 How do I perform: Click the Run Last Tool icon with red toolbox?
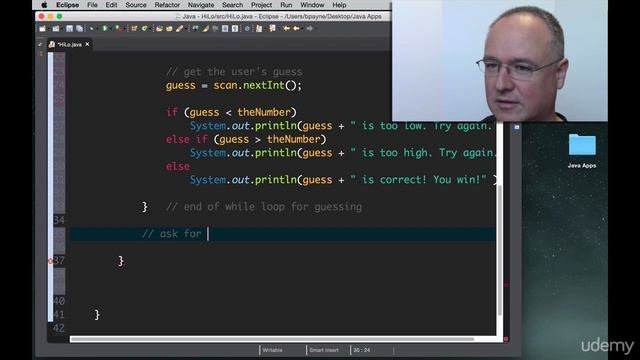point(118,29)
